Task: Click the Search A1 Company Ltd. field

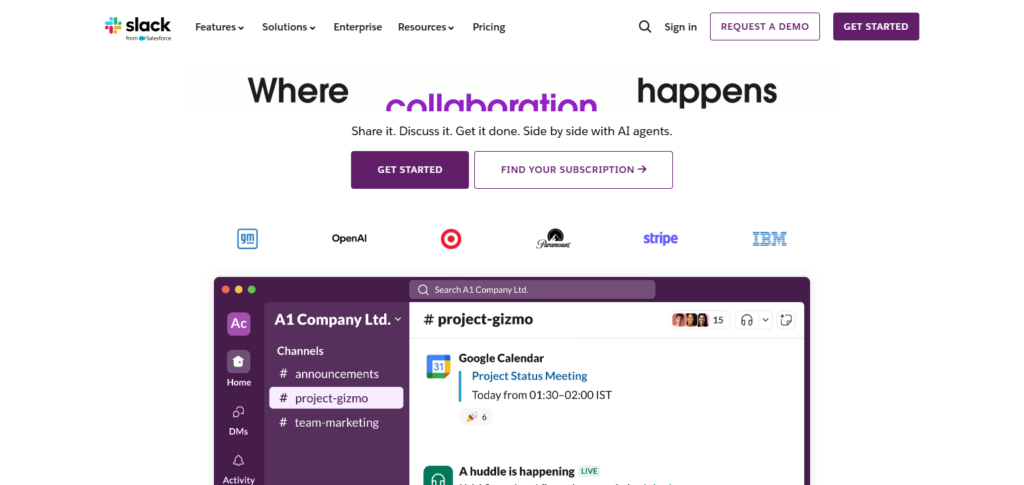Action: 532,290
